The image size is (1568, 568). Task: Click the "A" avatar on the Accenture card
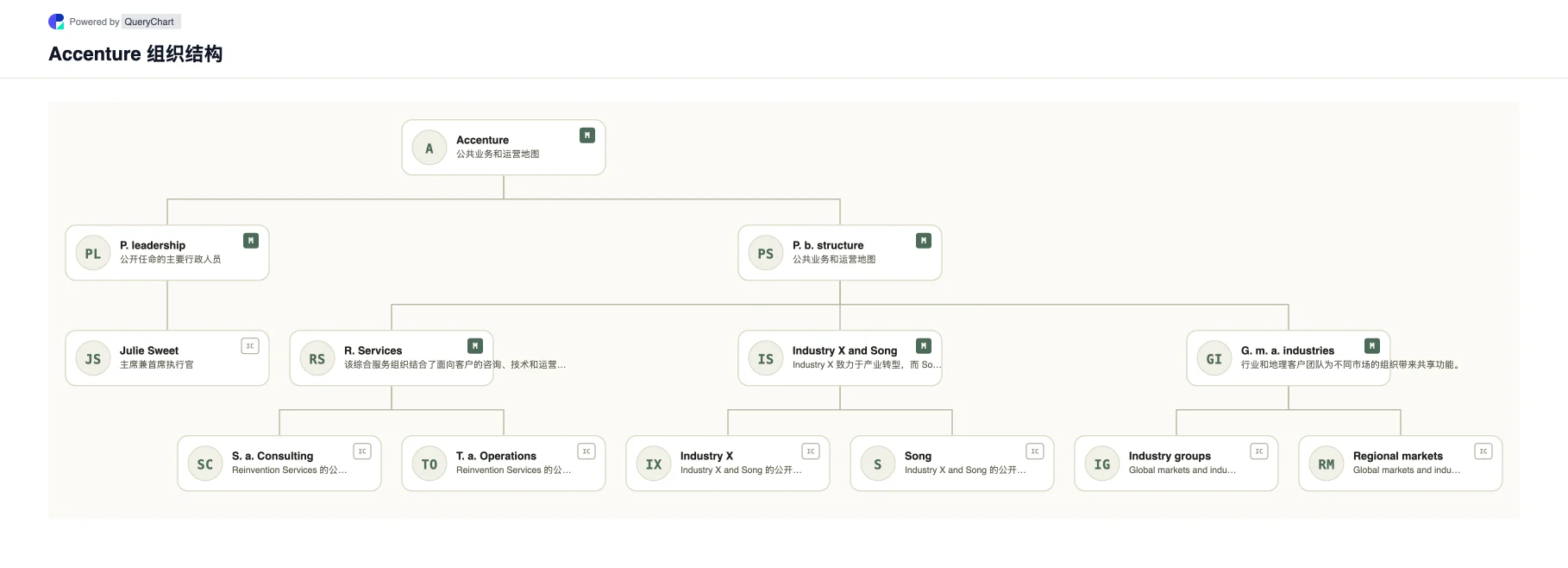[x=430, y=148]
